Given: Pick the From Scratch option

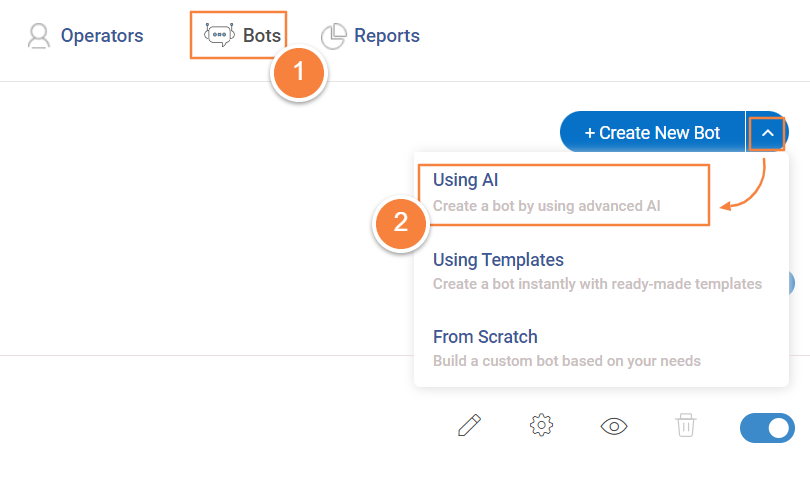Looking at the screenshot, I should [x=485, y=337].
